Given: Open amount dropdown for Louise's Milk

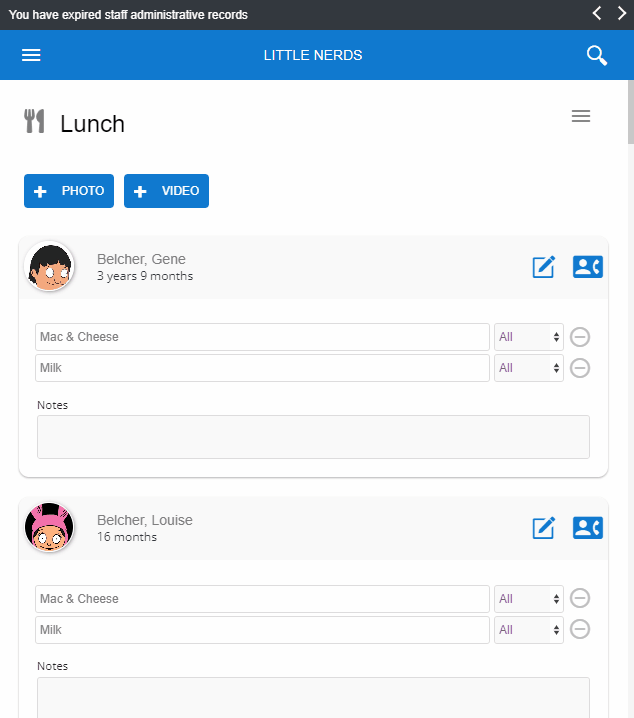Looking at the screenshot, I should click(x=529, y=630).
